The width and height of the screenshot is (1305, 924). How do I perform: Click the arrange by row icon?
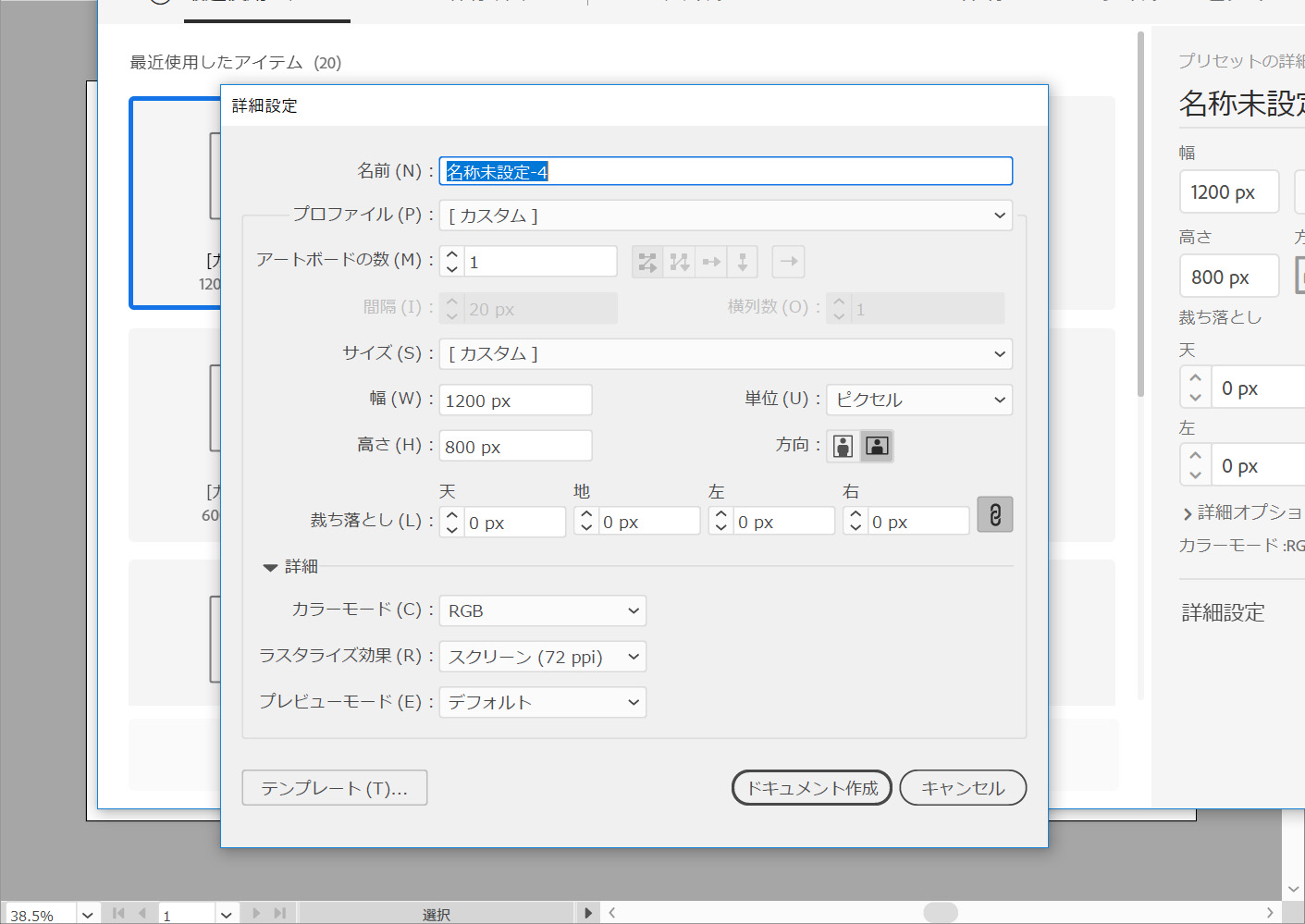pyautogui.click(x=711, y=263)
